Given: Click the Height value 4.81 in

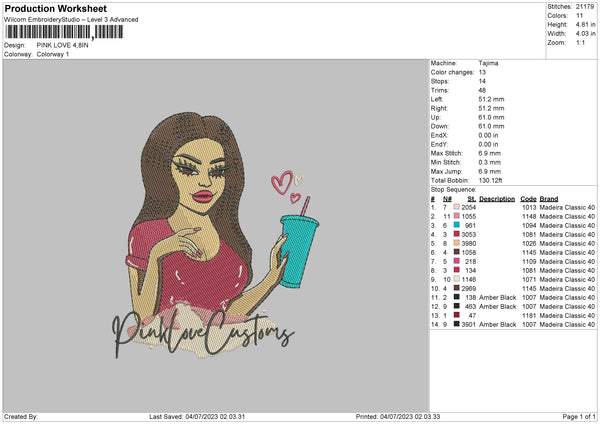Looking at the screenshot, I should tap(585, 24).
